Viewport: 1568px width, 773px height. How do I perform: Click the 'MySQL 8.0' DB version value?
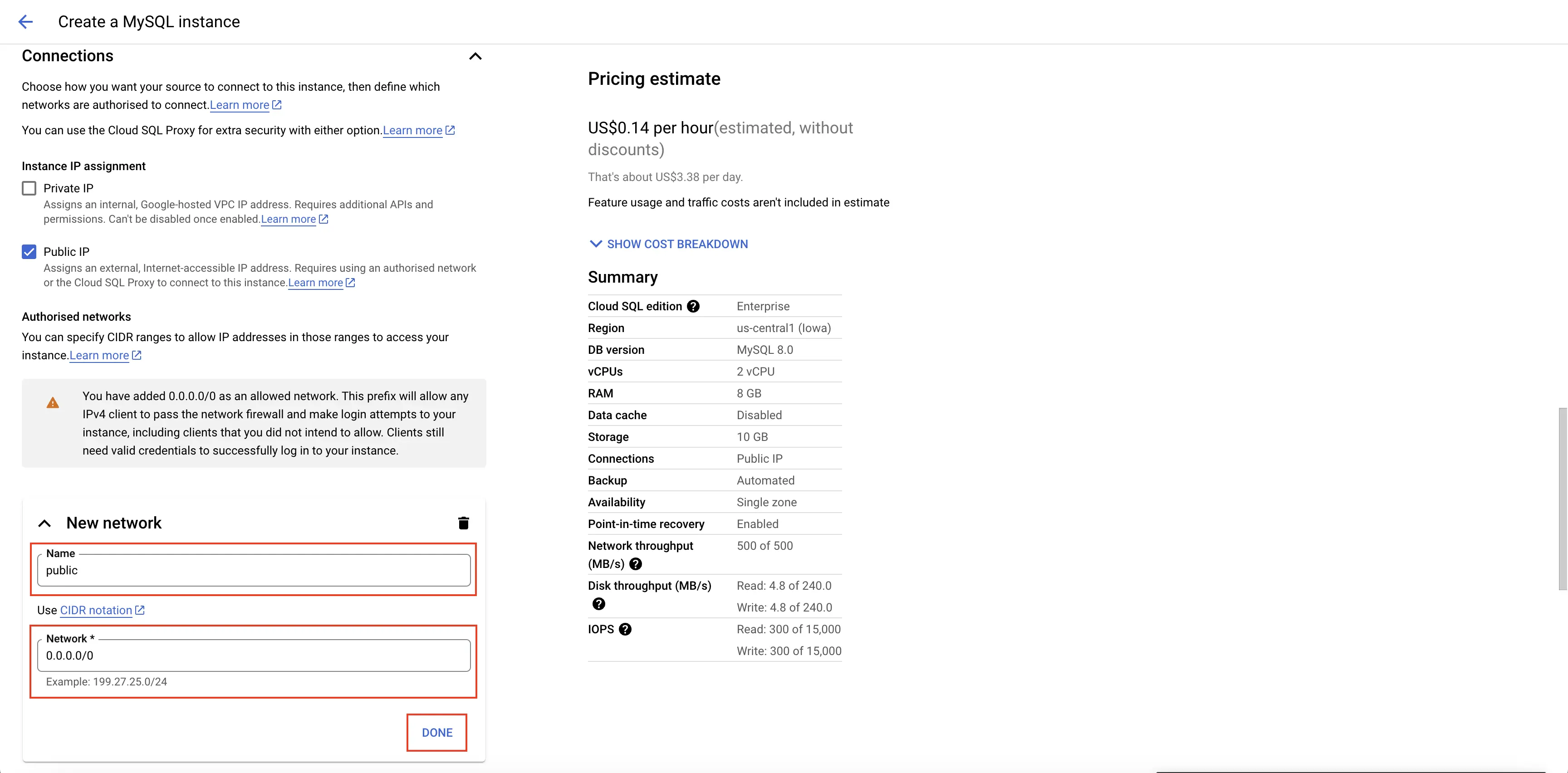tap(764, 350)
